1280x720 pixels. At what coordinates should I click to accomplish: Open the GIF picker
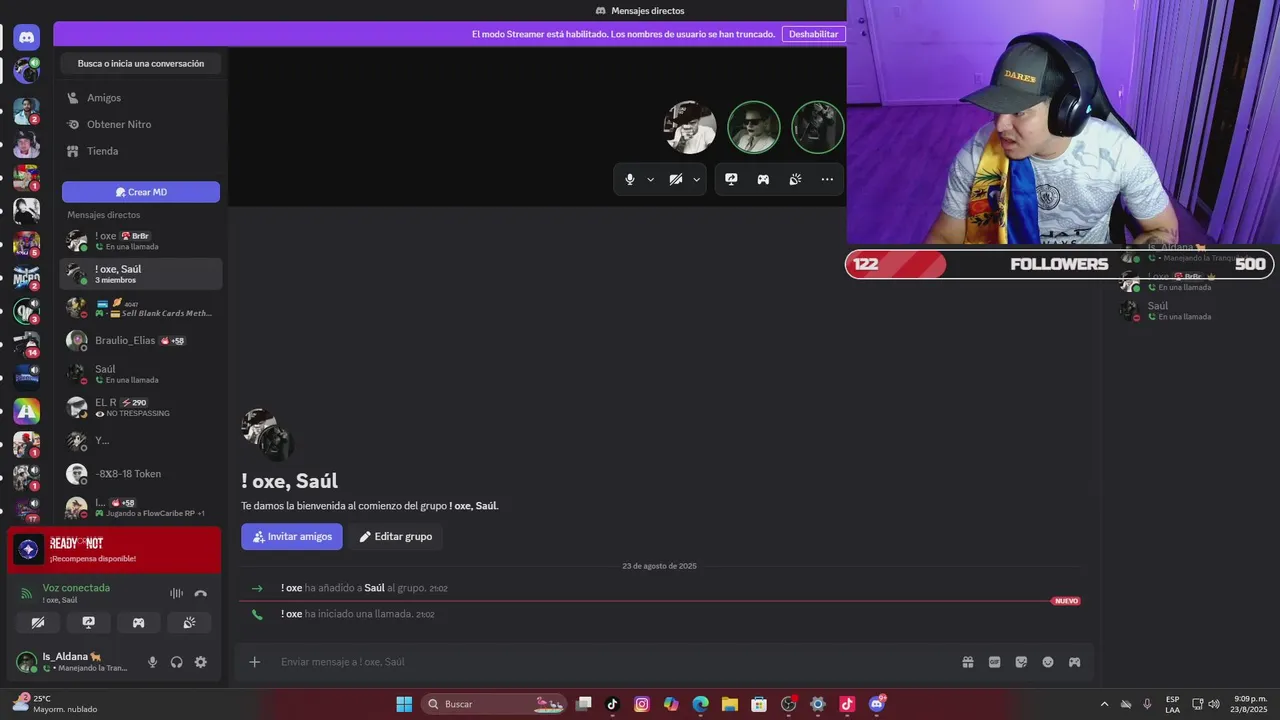pos(995,662)
